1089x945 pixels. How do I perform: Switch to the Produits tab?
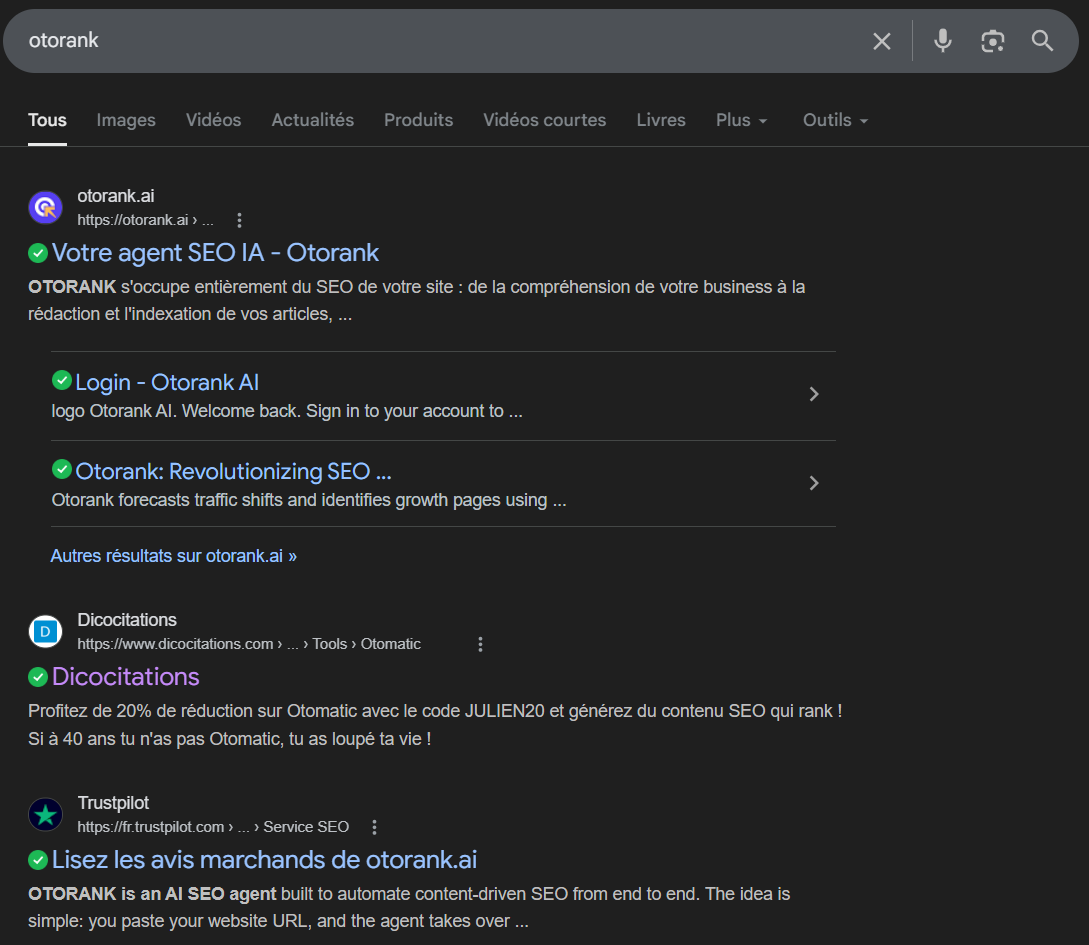(418, 120)
